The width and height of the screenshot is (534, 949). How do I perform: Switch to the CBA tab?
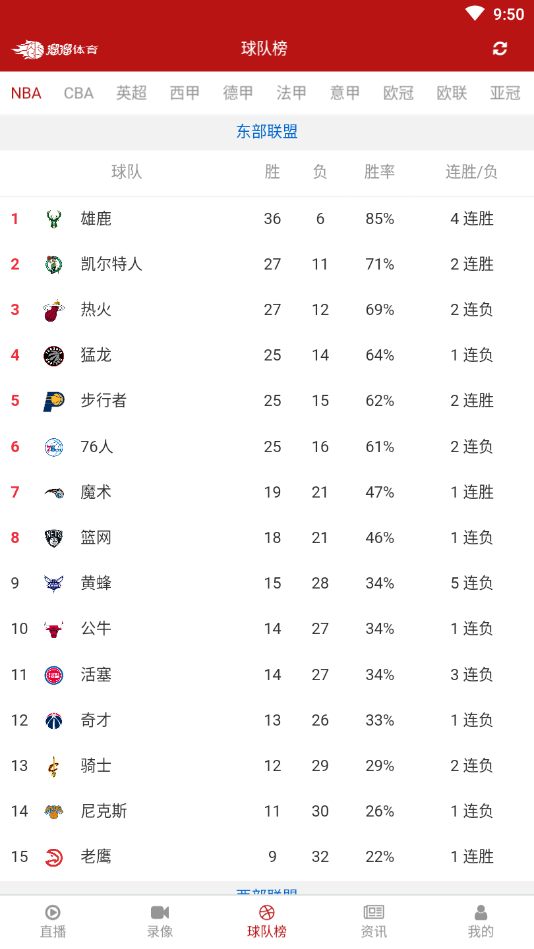79,93
